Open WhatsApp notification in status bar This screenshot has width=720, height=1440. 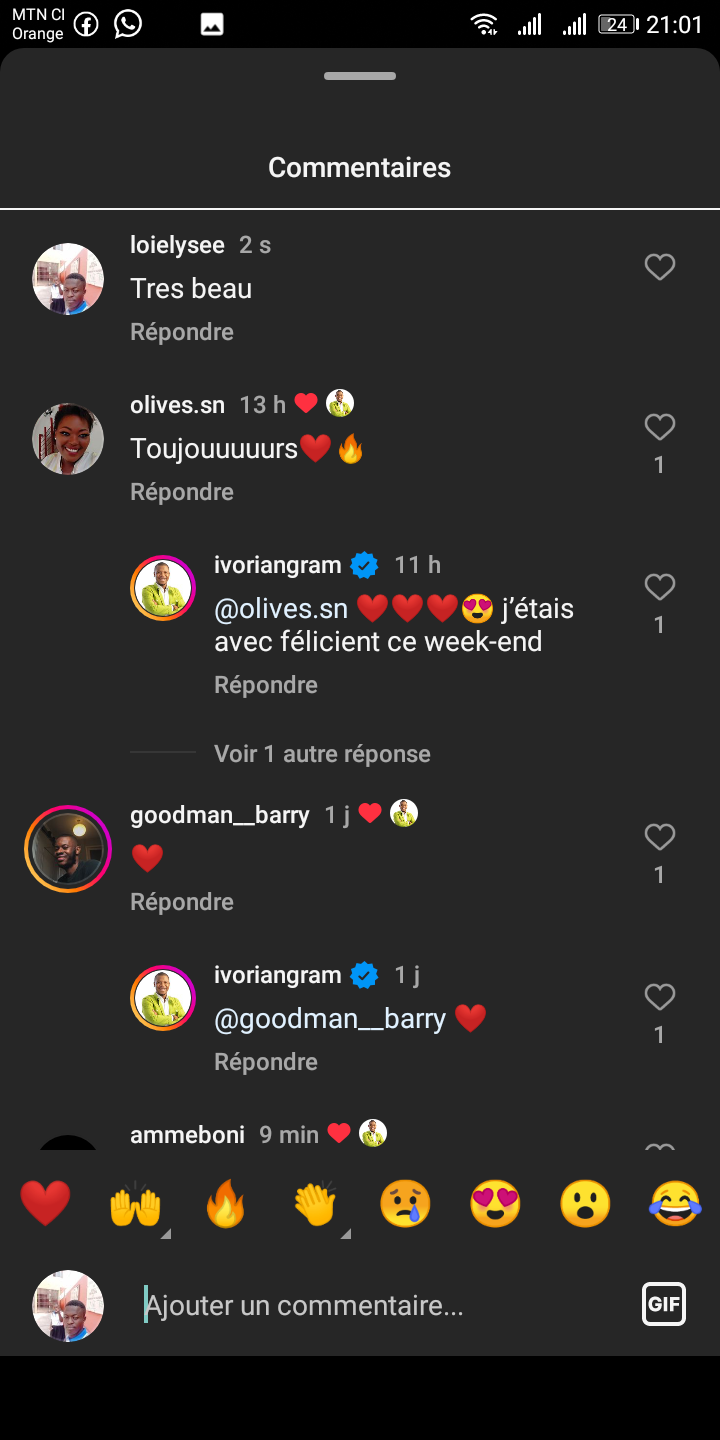click(x=128, y=24)
